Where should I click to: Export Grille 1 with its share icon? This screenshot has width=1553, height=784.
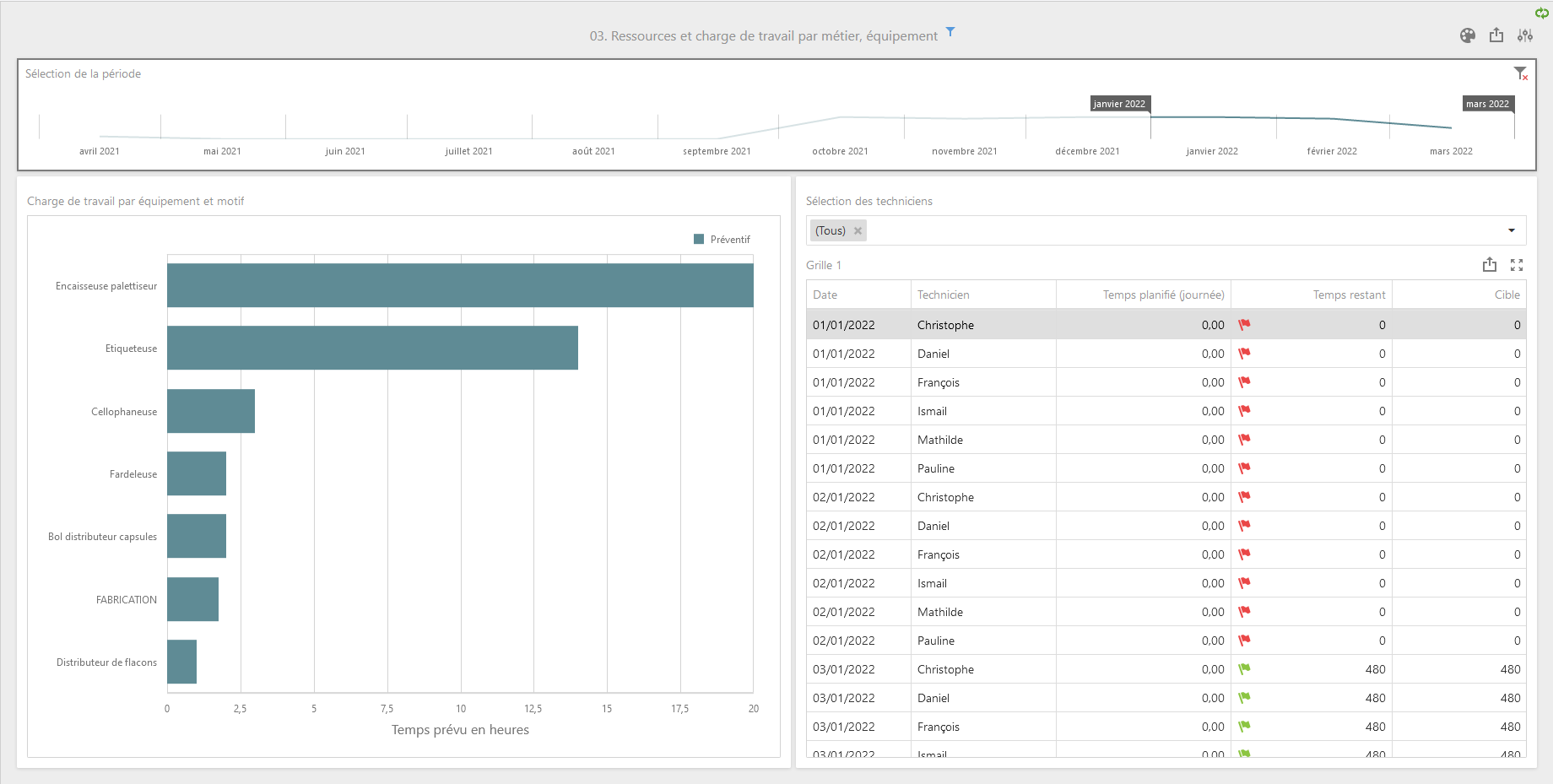1490,265
